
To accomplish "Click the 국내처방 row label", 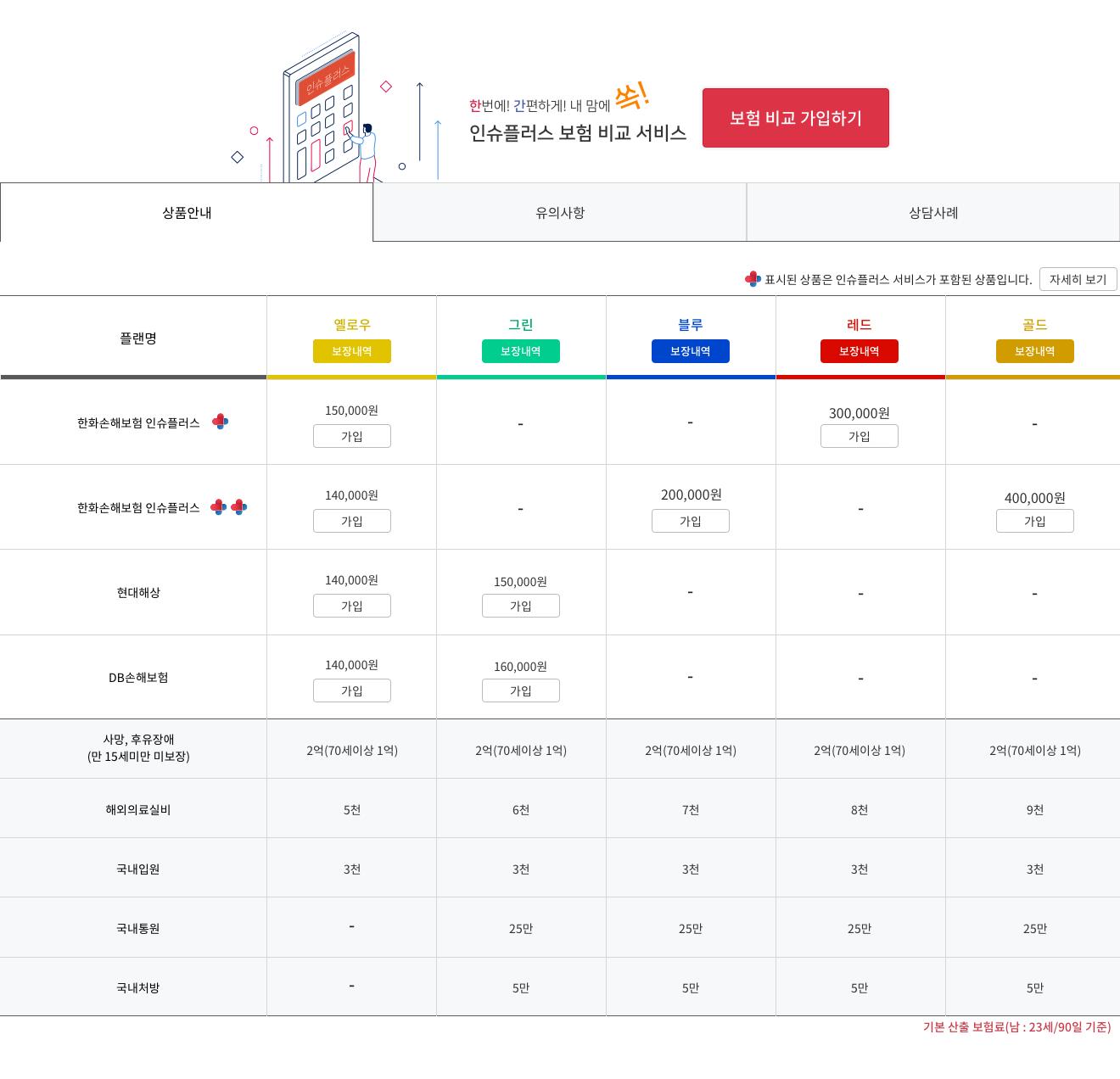I will 138,987.
